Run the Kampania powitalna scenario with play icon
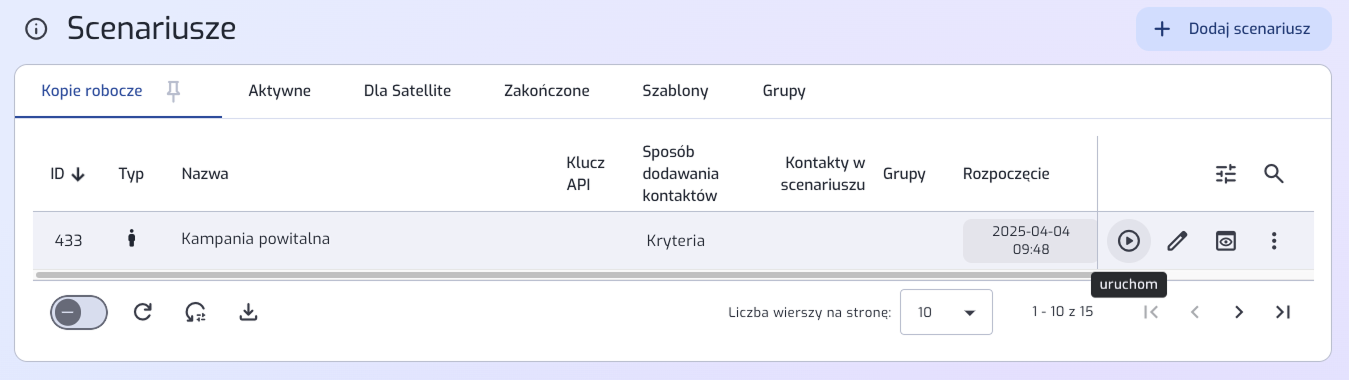 point(1129,240)
